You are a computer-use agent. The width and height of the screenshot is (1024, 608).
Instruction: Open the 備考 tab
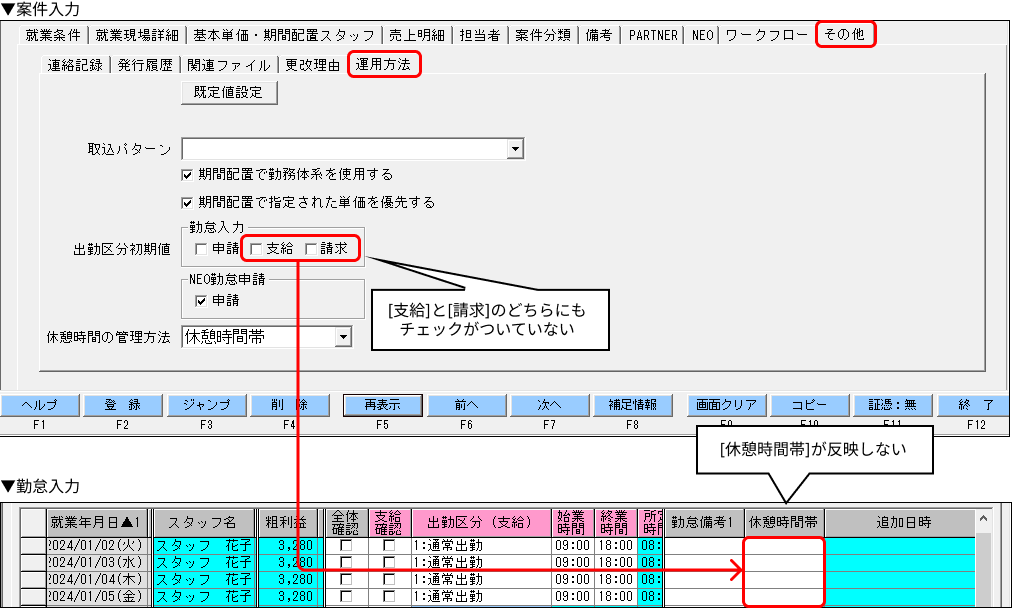tap(599, 35)
